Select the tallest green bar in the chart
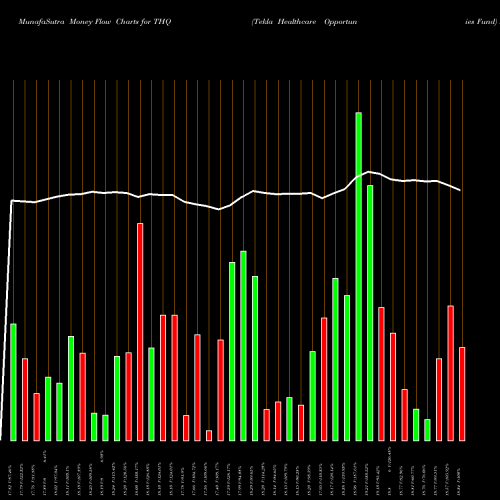 pyautogui.click(x=359, y=277)
